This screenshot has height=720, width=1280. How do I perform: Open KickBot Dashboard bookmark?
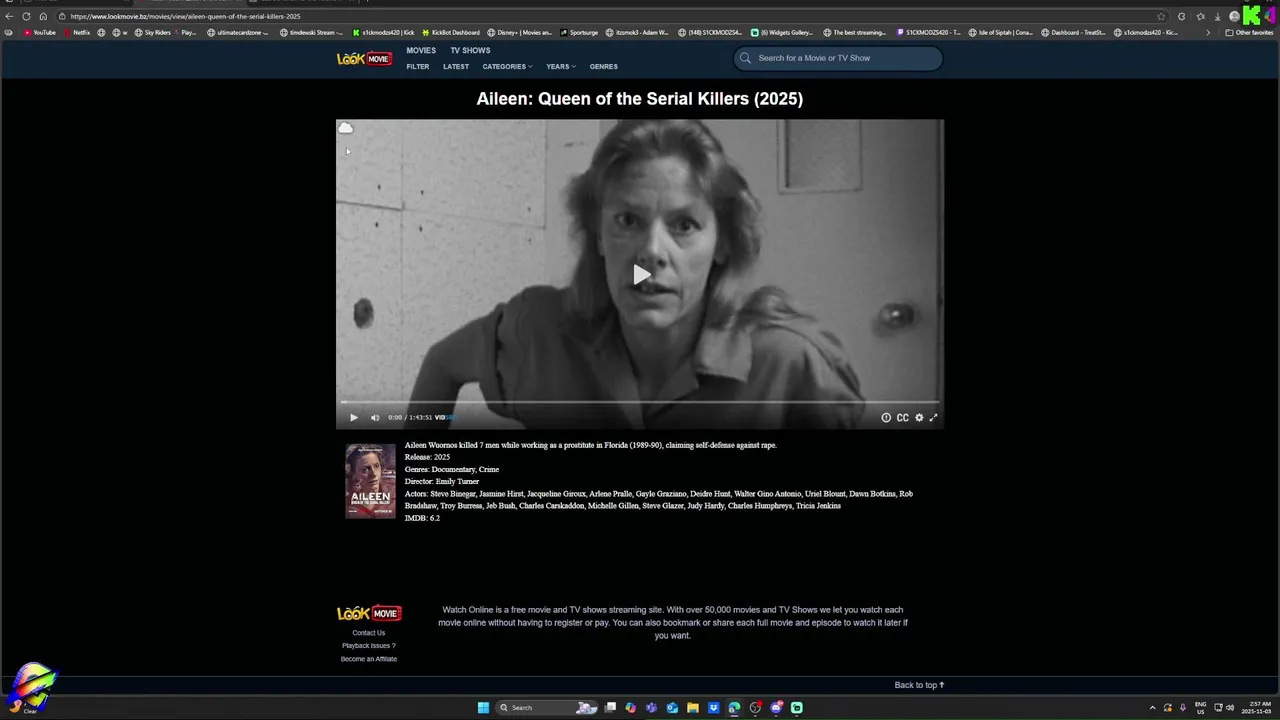click(451, 32)
